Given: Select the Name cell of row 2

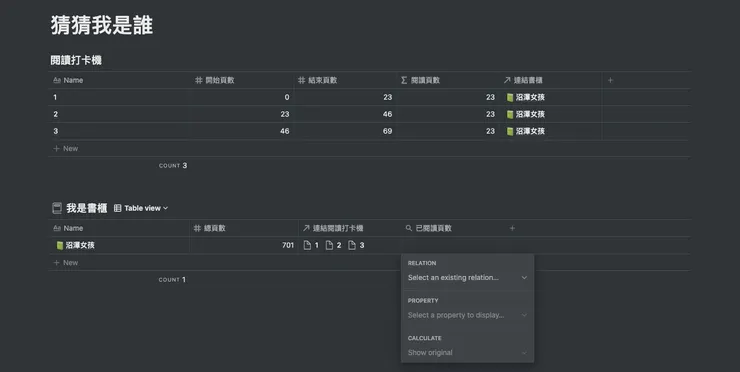Looking at the screenshot, I should 119,114.
